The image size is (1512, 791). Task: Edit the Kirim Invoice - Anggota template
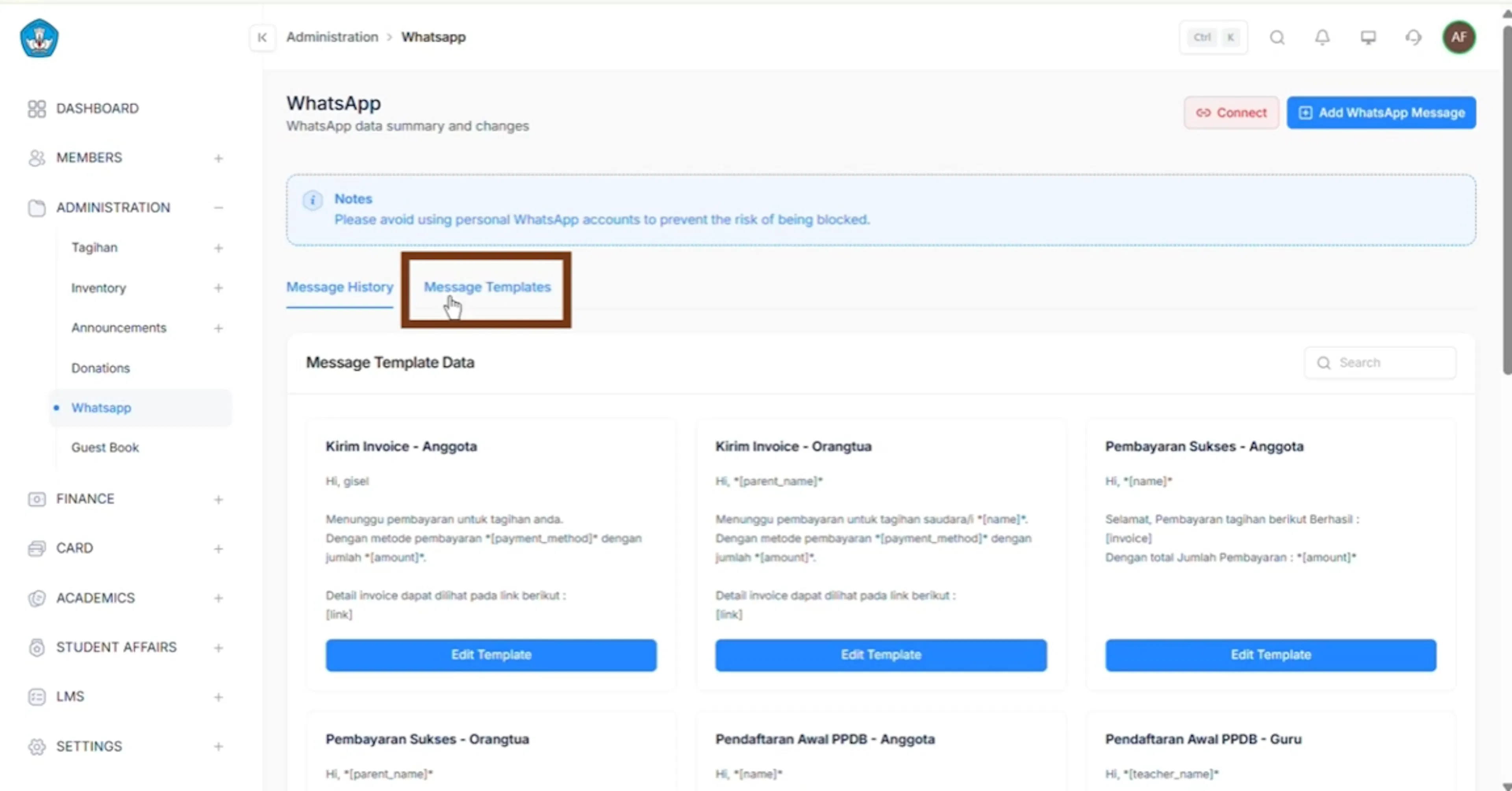pyautogui.click(x=491, y=655)
